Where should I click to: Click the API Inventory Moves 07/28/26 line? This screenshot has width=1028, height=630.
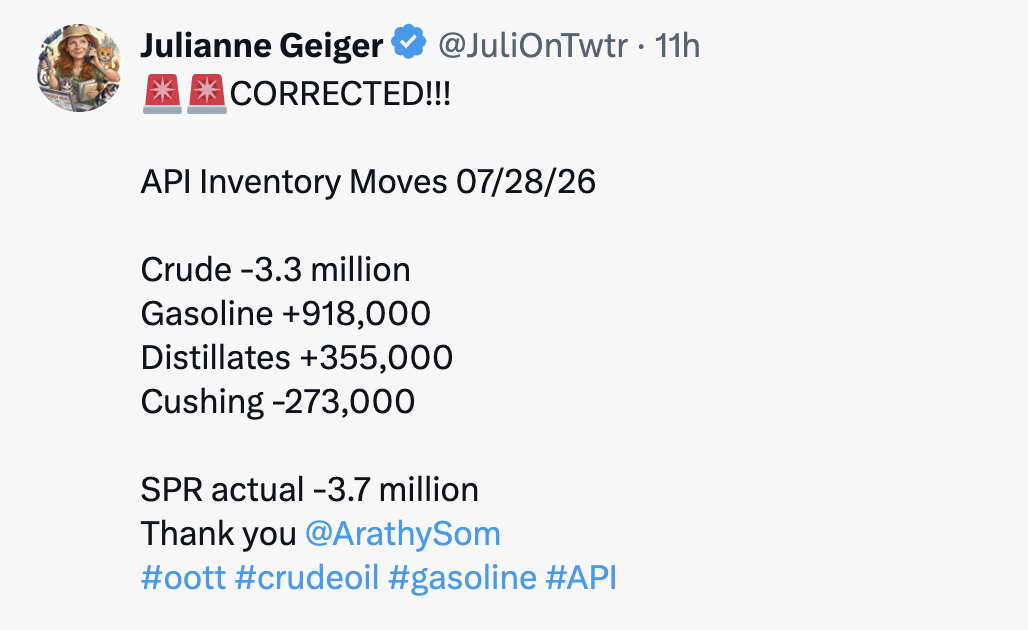pyautogui.click(x=368, y=182)
